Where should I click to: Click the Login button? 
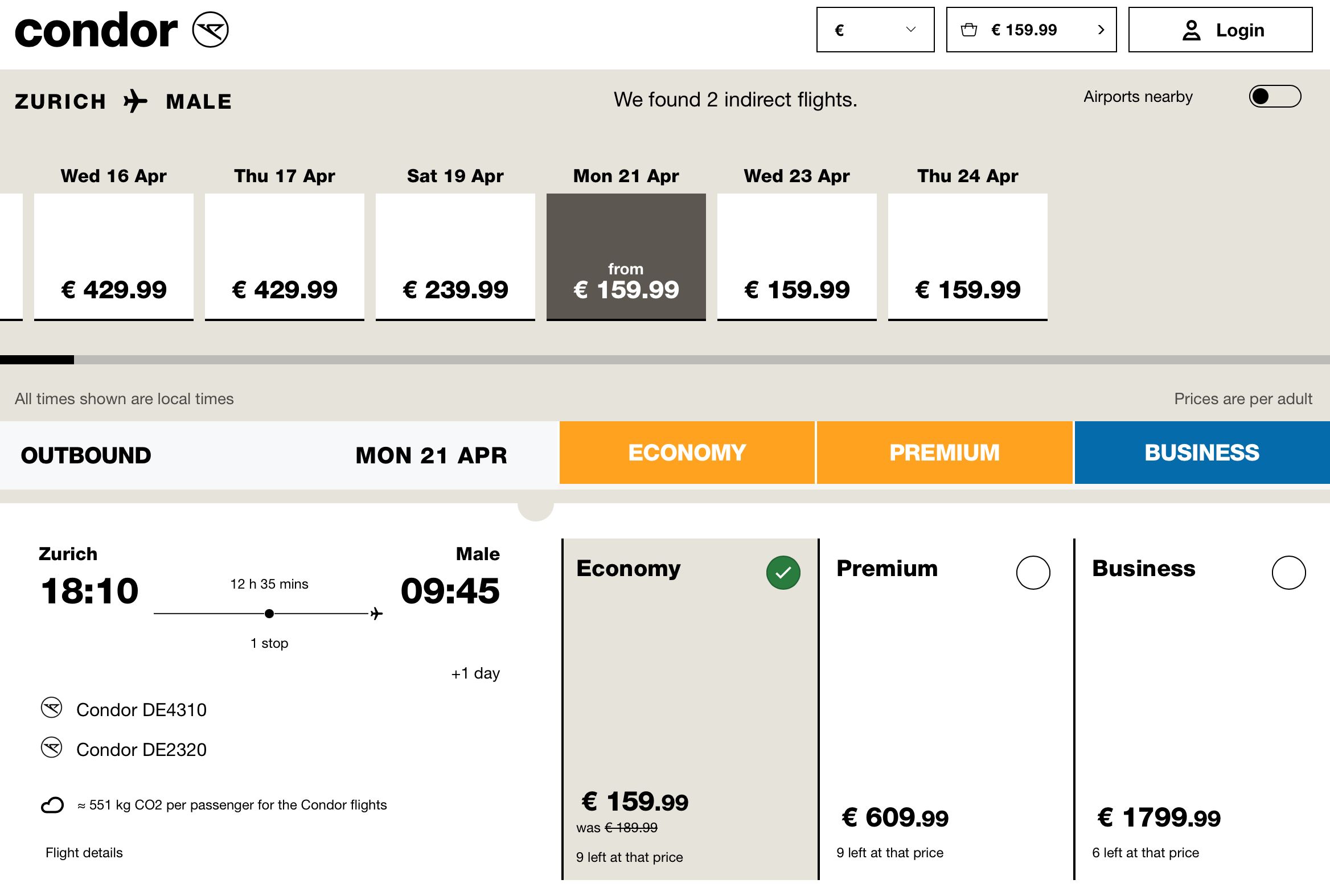coord(1220,30)
